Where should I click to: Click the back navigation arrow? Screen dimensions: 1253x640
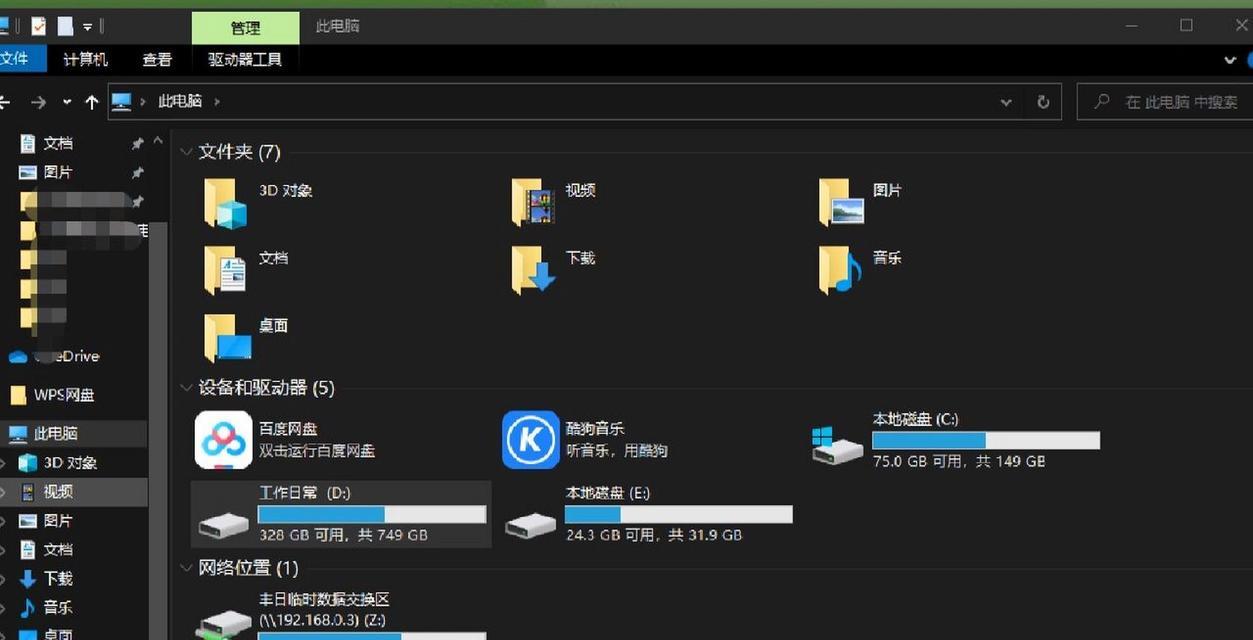tap(5, 102)
